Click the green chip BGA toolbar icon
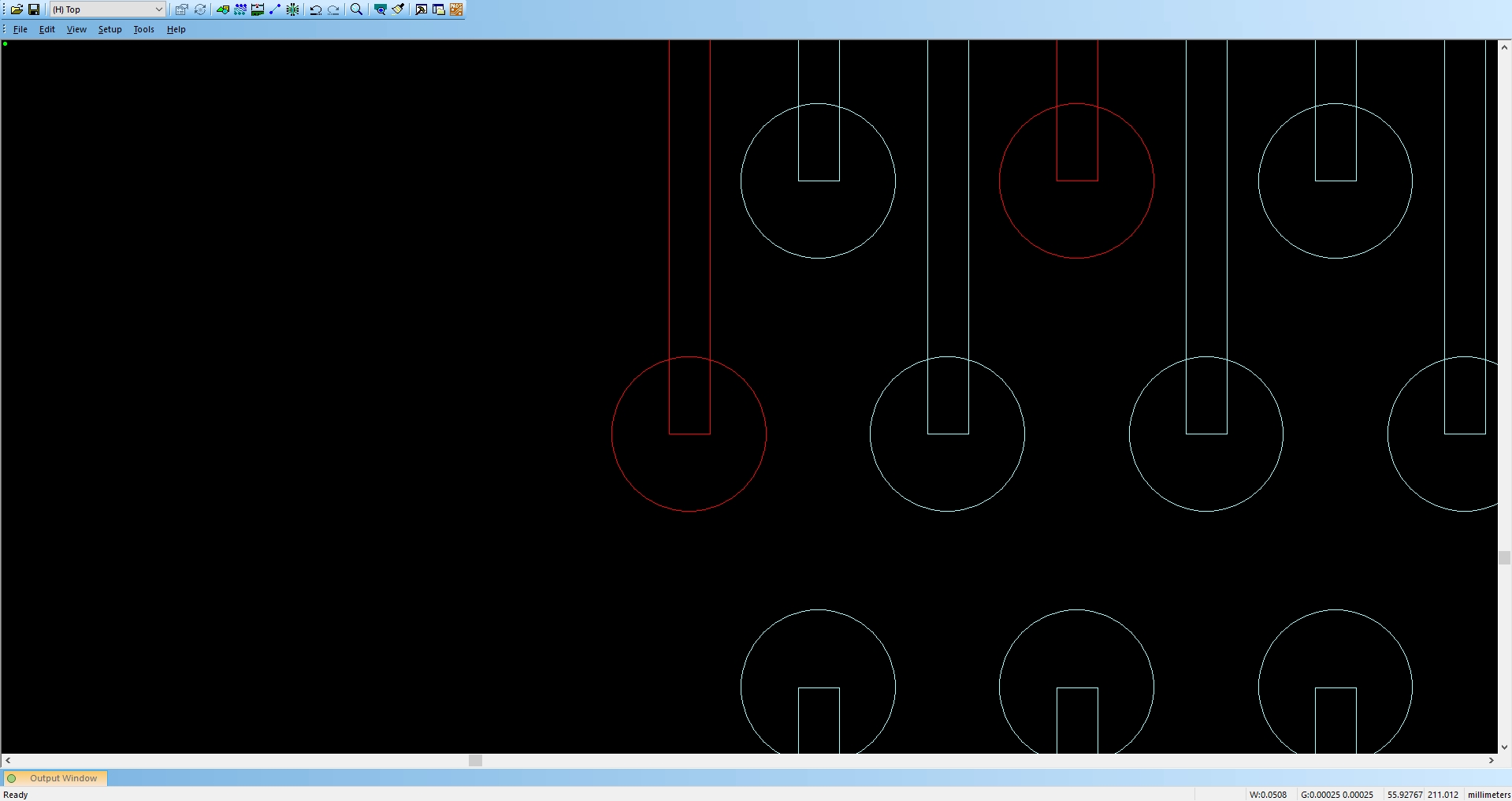This screenshot has width=1512, height=801. pyautogui.click(x=292, y=9)
